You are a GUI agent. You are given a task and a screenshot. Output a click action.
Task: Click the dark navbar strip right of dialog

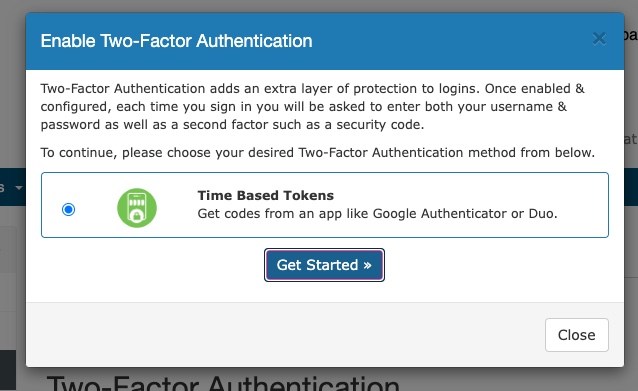[631, 186]
